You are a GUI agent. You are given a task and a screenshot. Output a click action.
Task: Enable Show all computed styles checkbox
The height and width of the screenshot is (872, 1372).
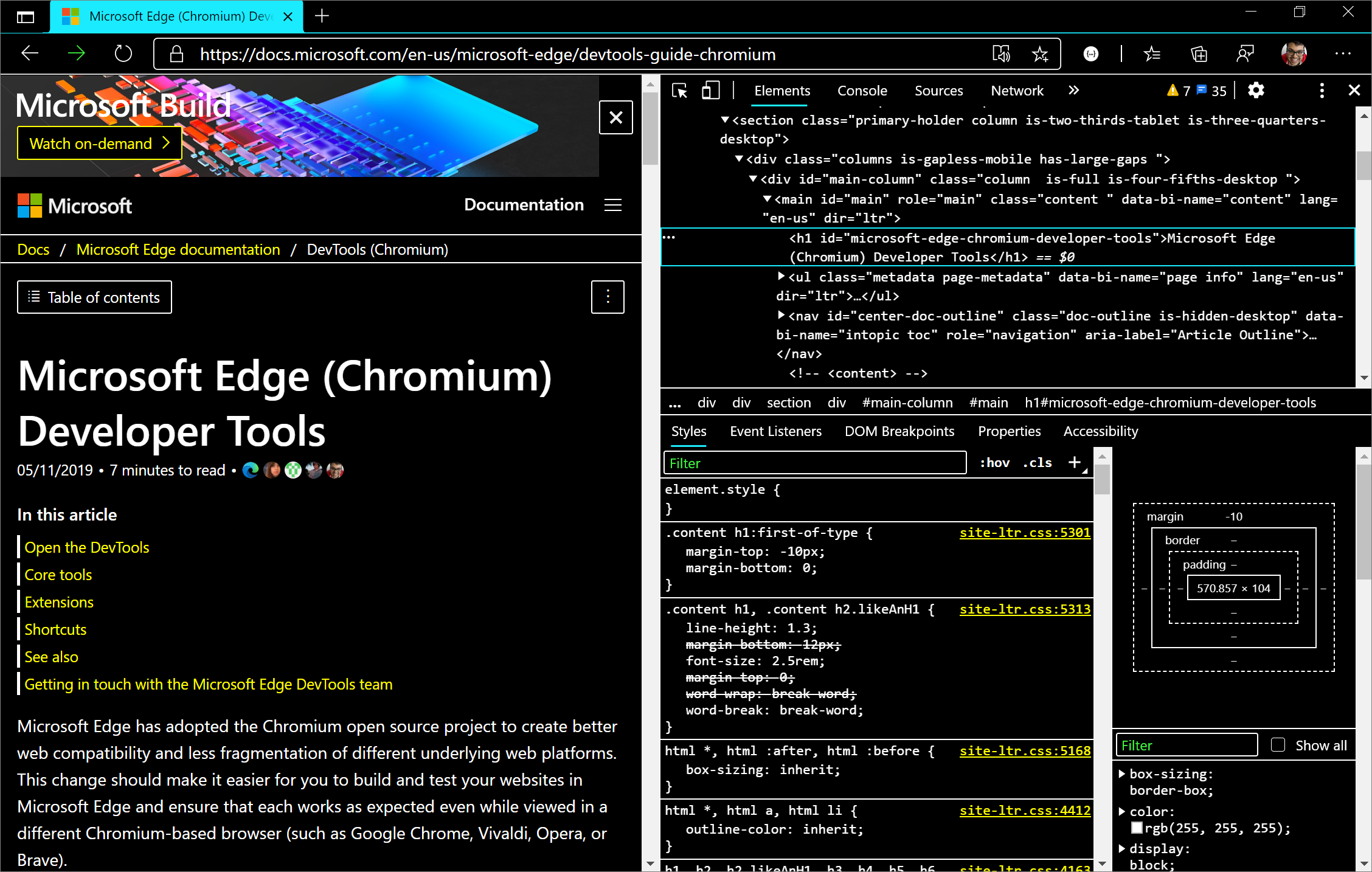(1278, 745)
